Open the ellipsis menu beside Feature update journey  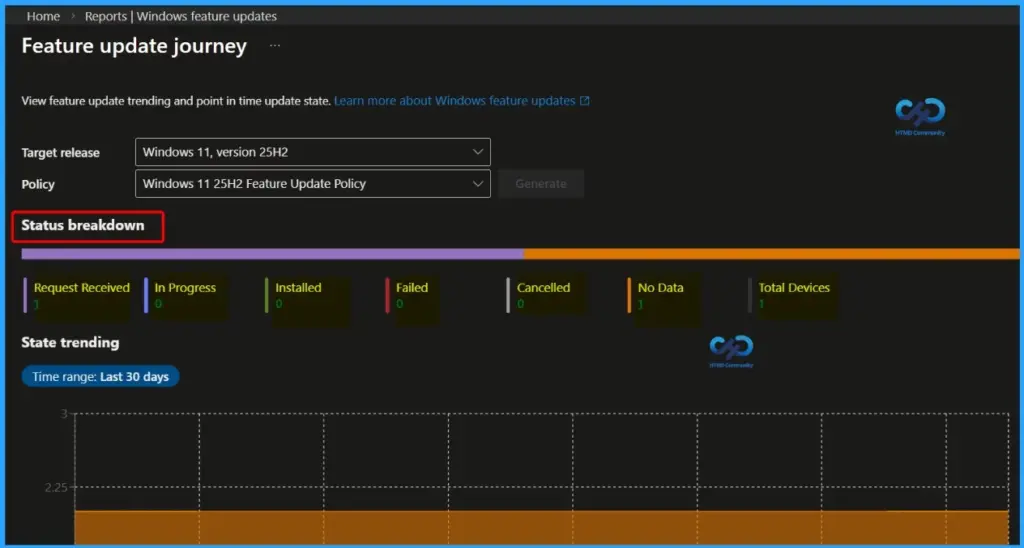(x=275, y=46)
